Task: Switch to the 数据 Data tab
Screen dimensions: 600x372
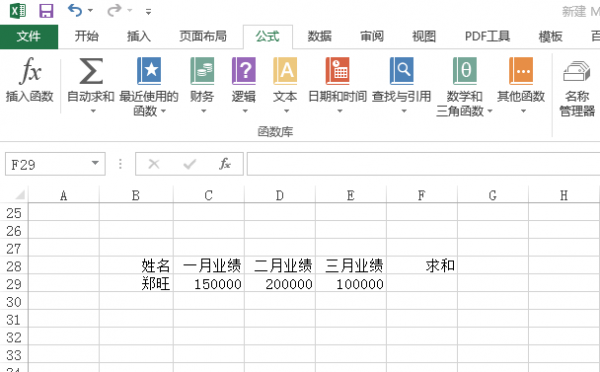Action: 320,36
